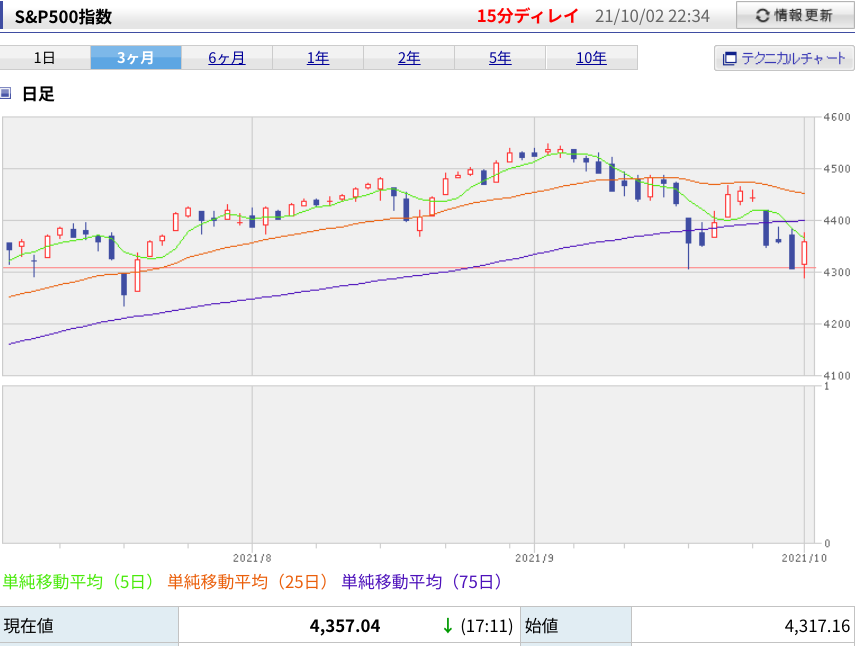Click the current value 4,357.04
The width and height of the screenshot is (856, 646).
click(345, 626)
